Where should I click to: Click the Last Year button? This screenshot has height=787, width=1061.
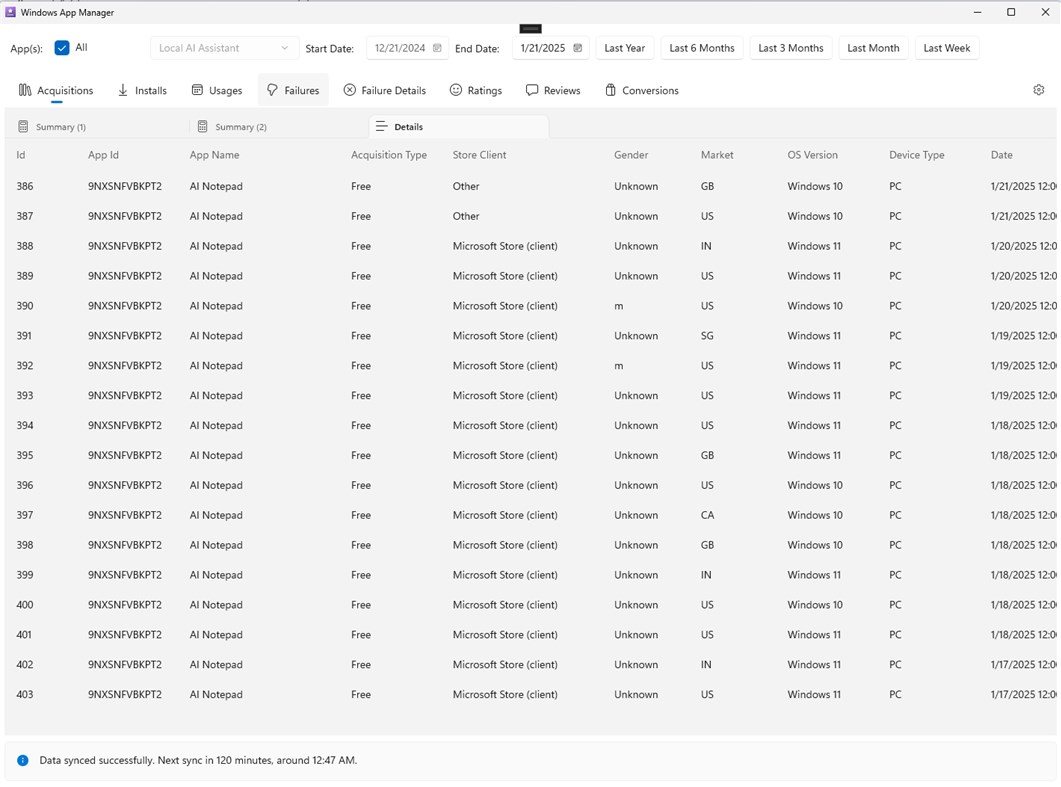click(625, 48)
